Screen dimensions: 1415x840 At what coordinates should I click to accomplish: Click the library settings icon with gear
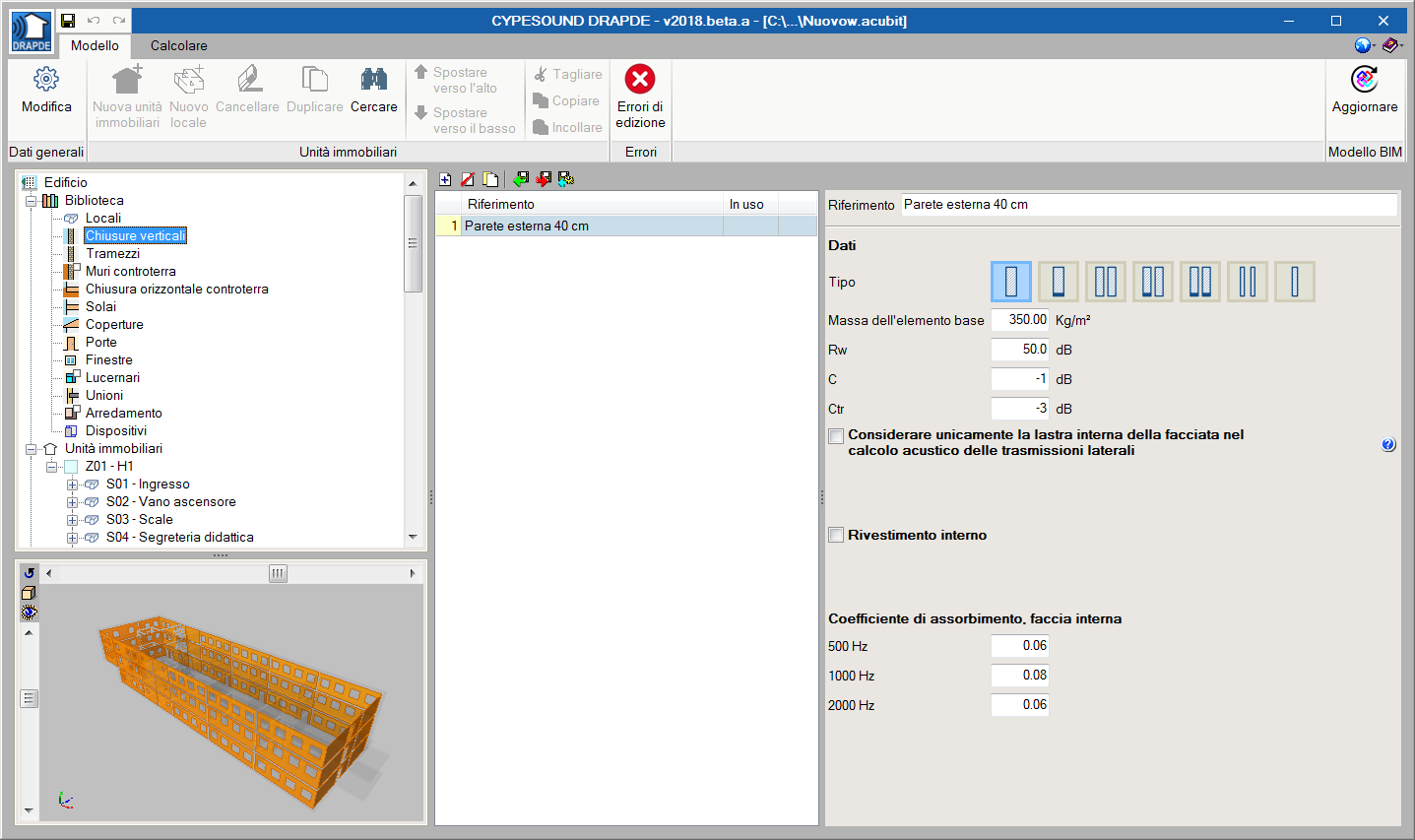click(566, 179)
